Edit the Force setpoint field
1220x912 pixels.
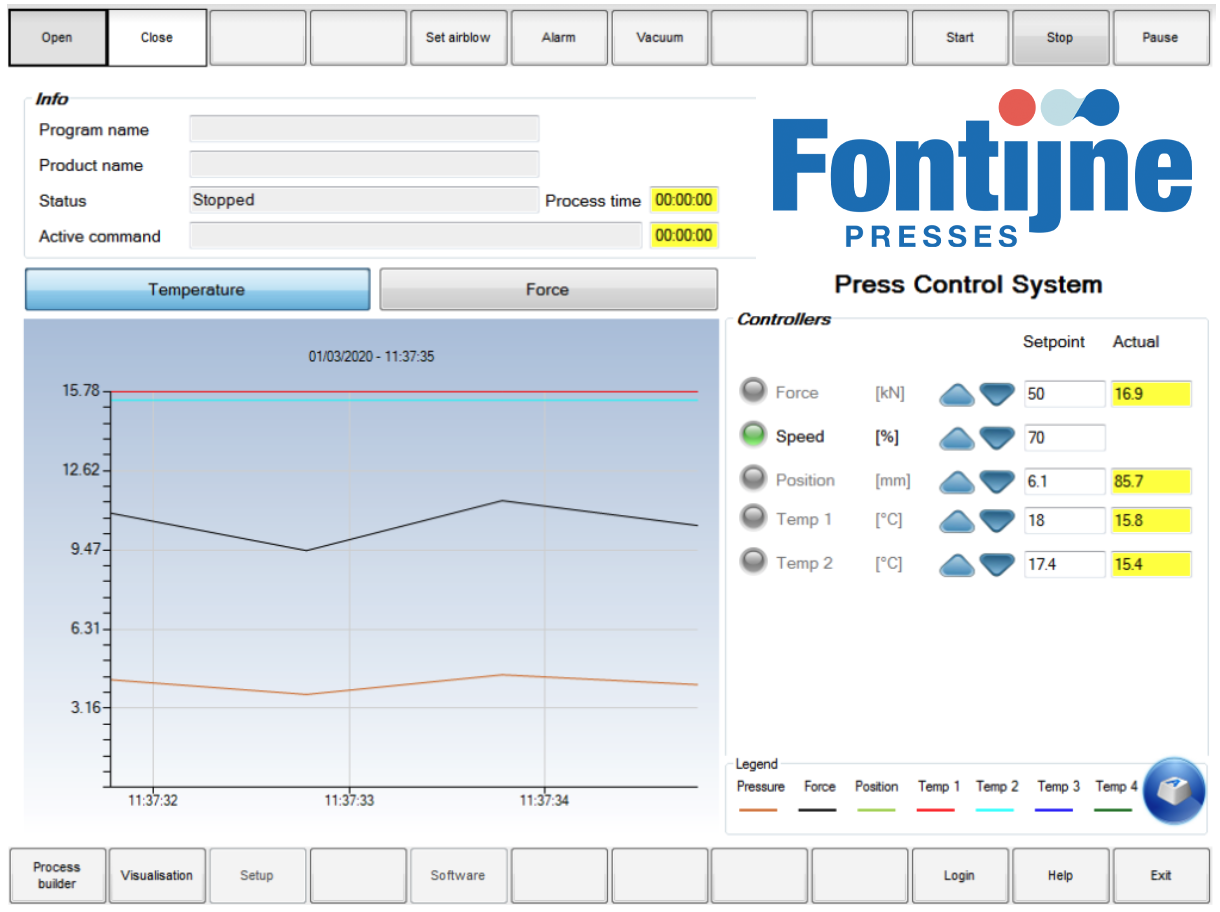1065,394
